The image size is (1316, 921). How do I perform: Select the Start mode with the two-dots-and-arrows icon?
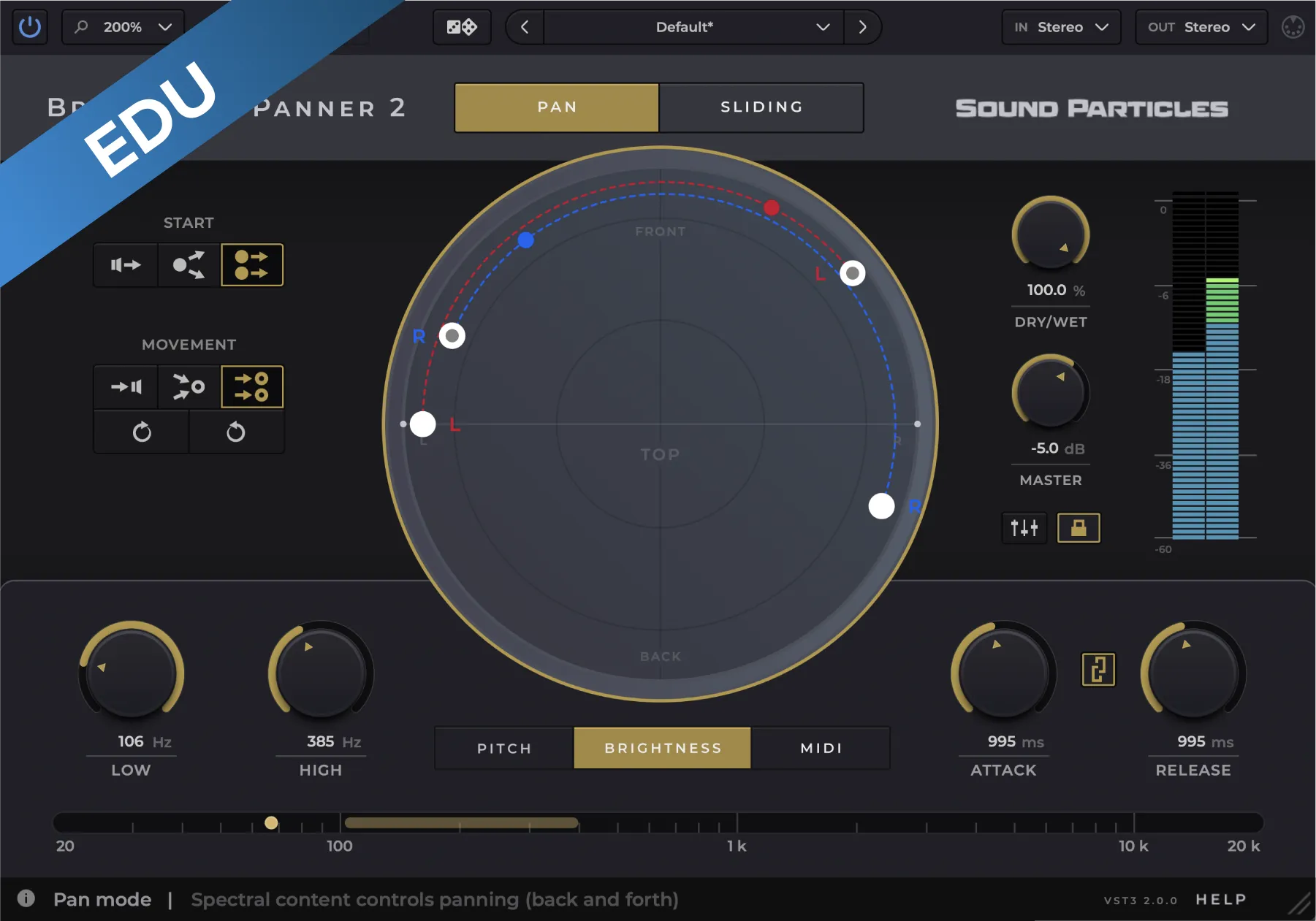252,264
